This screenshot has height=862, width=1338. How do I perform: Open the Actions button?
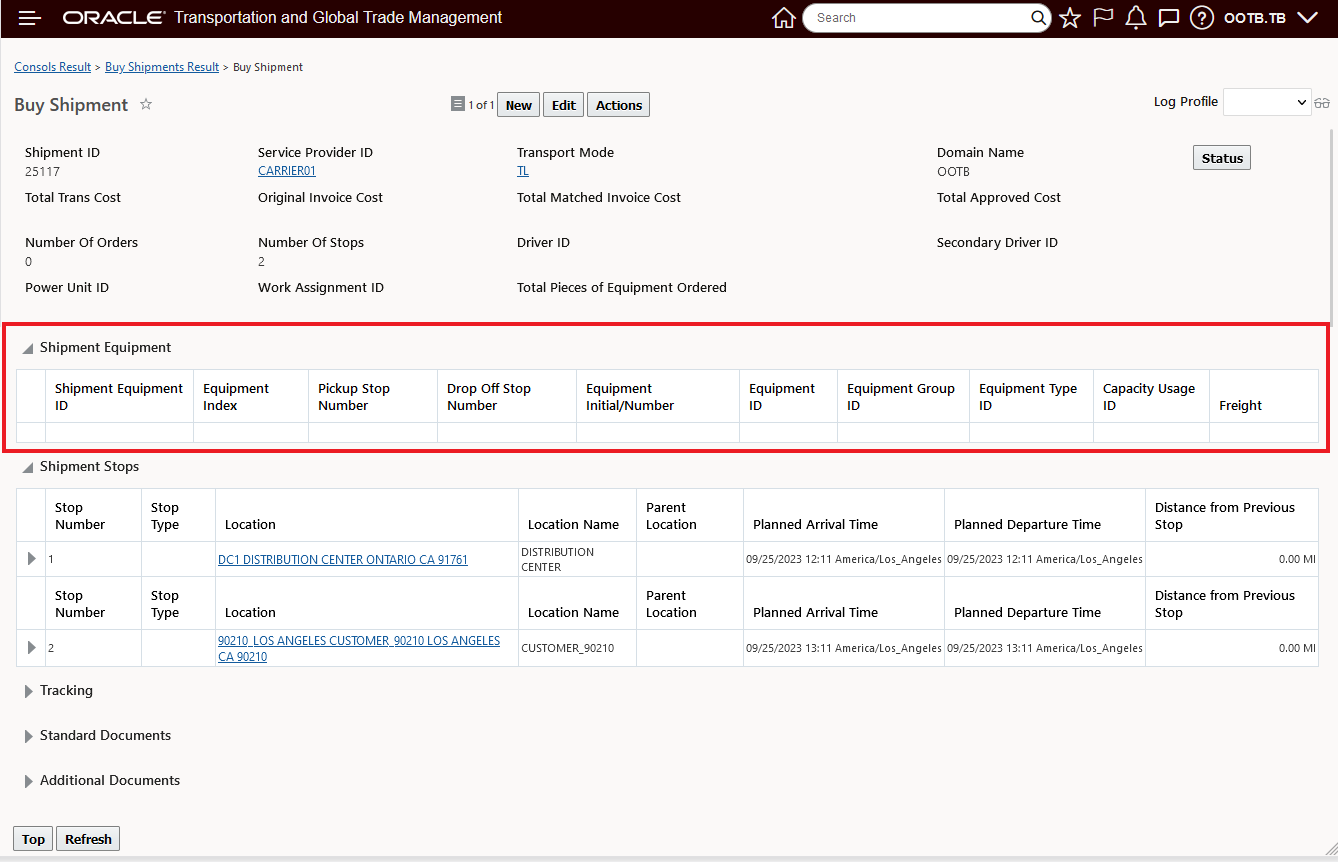point(619,105)
